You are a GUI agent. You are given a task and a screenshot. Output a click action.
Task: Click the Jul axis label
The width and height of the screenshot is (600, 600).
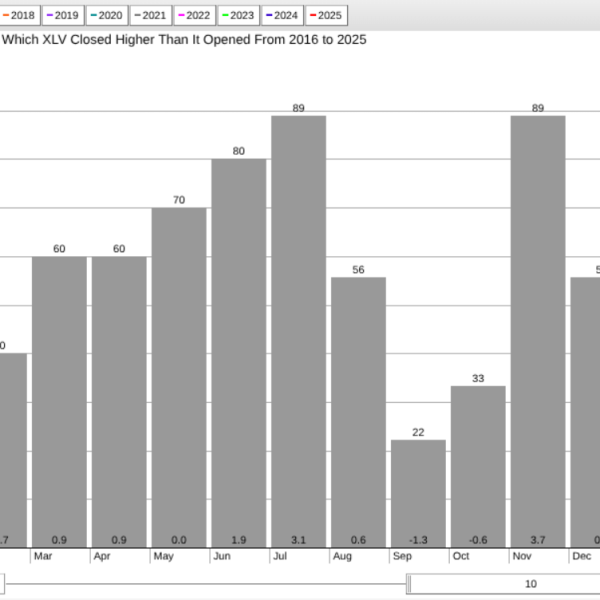(280, 556)
